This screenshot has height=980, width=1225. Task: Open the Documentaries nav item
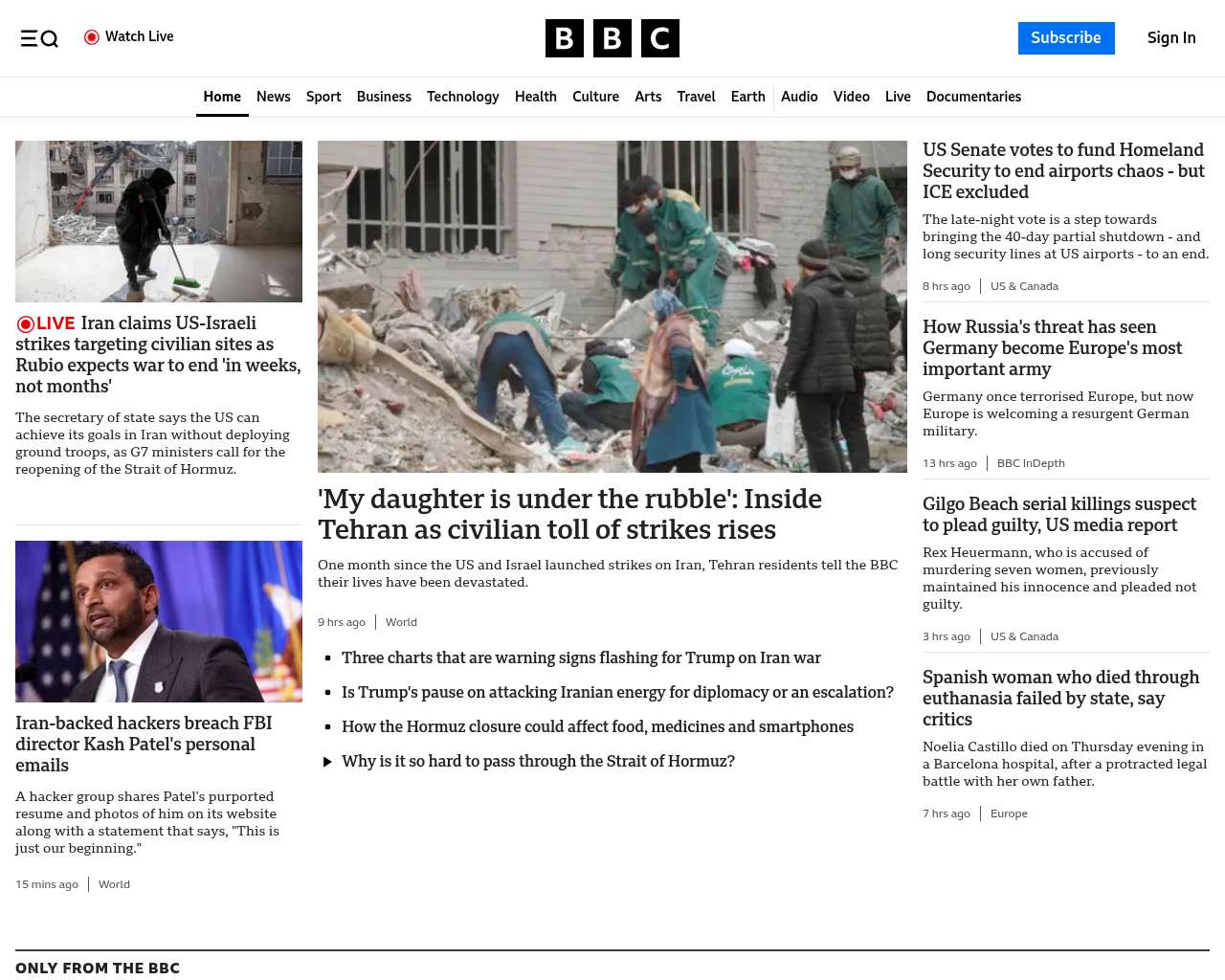(x=973, y=97)
